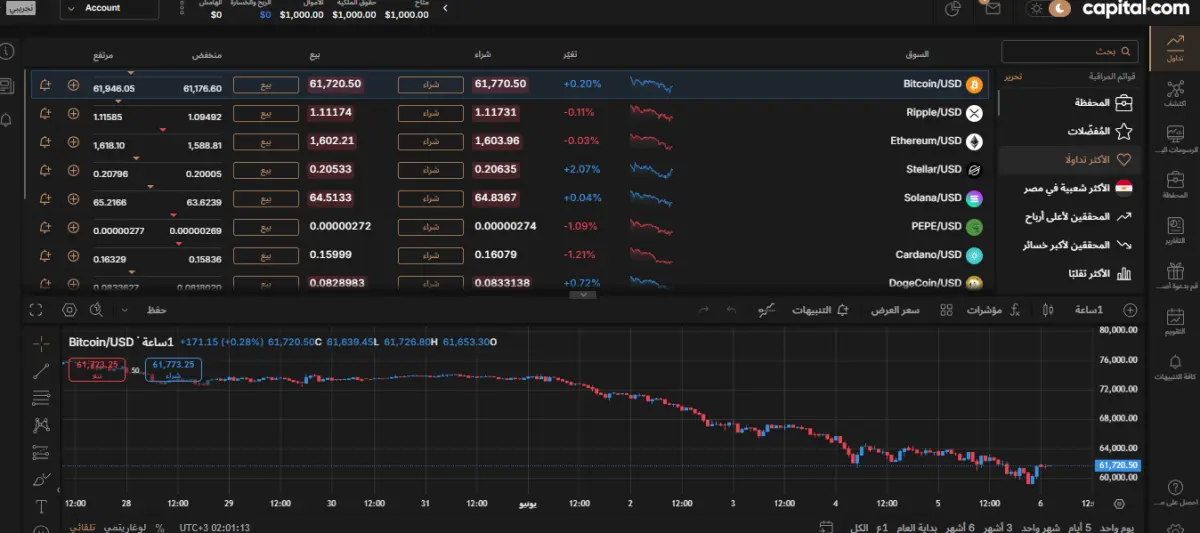Collapse the chart panel divider handle

point(582,295)
